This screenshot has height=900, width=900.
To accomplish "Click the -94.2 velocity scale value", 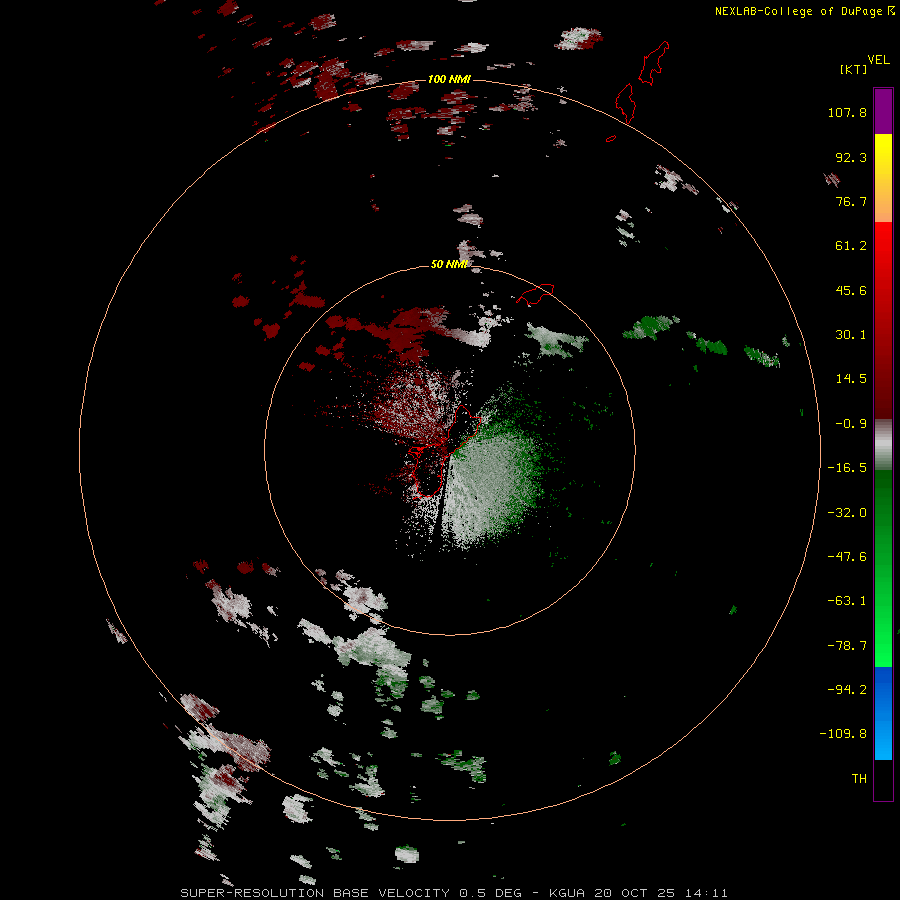I will [x=847, y=690].
